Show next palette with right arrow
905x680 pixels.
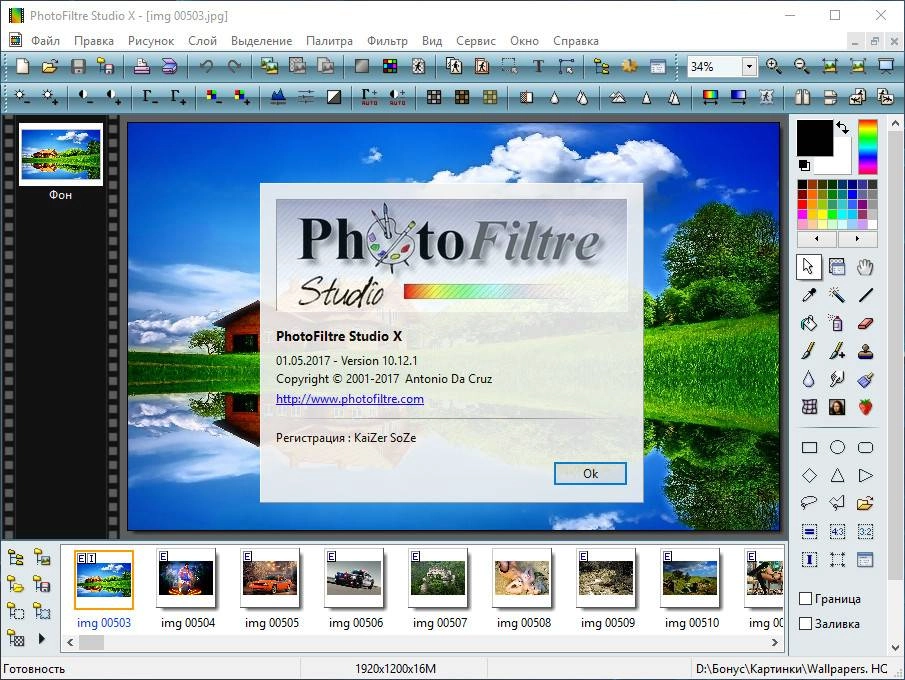[x=857, y=238]
